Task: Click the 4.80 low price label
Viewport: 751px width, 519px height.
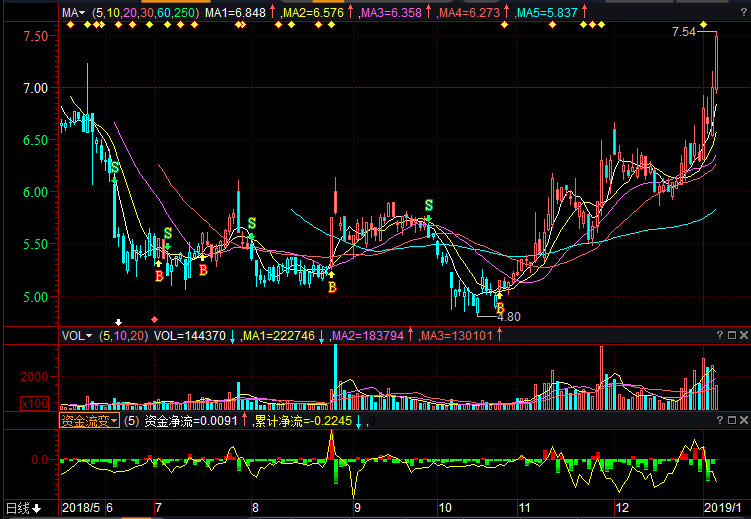Action: (x=509, y=316)
